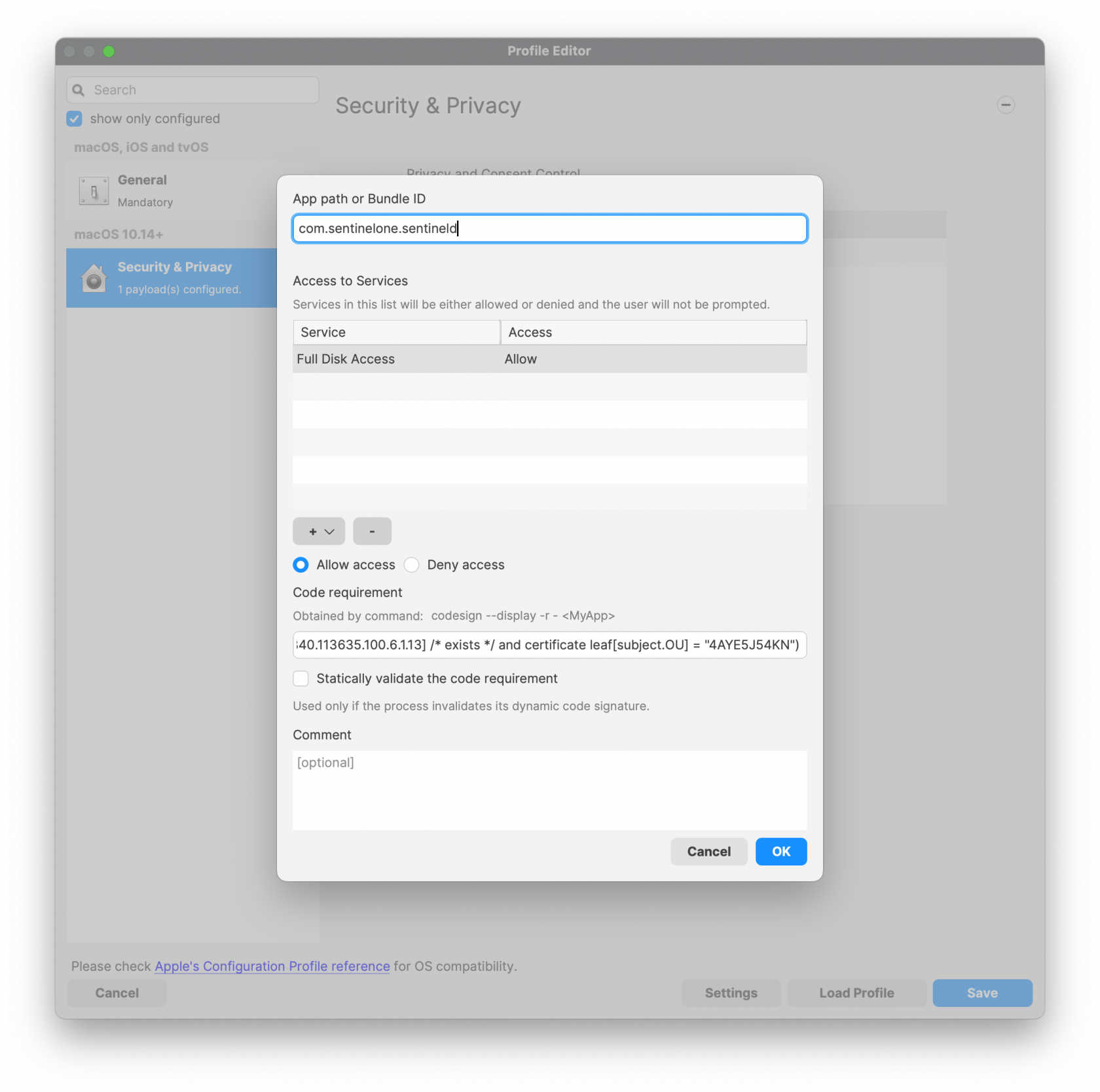The height and width of the screenshot is (1092, 1100).
Task: Open Apple's Configuration Profile reference link
Action: tap(272, 966)
